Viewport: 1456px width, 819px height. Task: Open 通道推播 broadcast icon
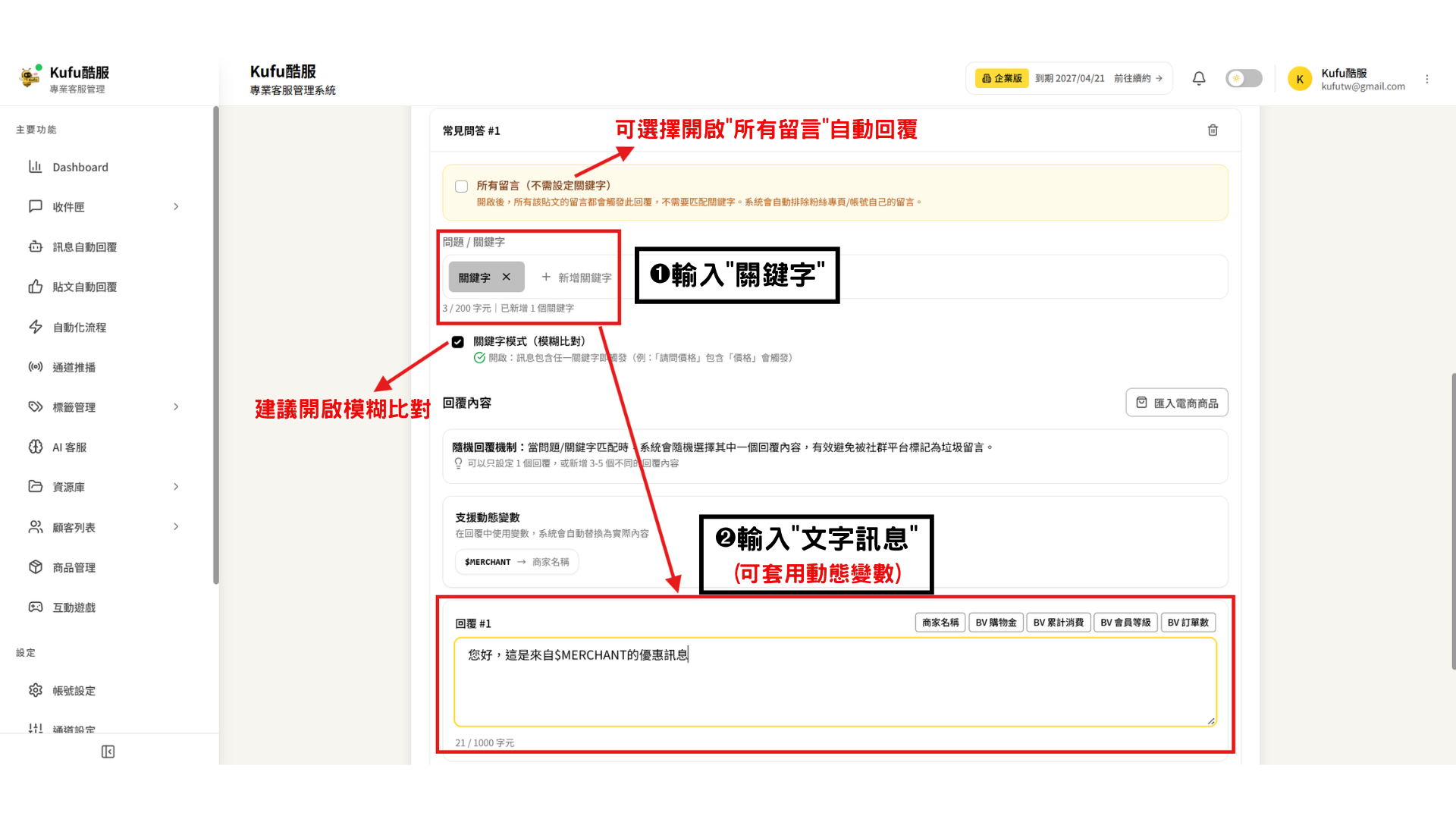point(35,367)
